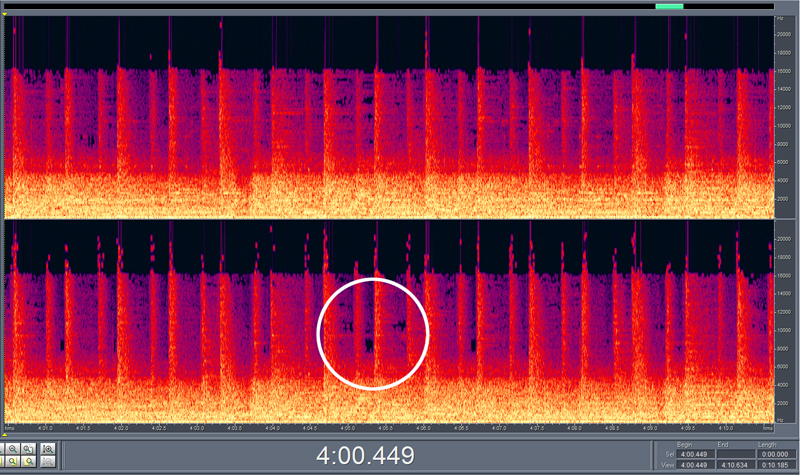Screen dimensions: 800x475
Task: Click the large 4:00.449 time display
Action: (x=364, y=456)
